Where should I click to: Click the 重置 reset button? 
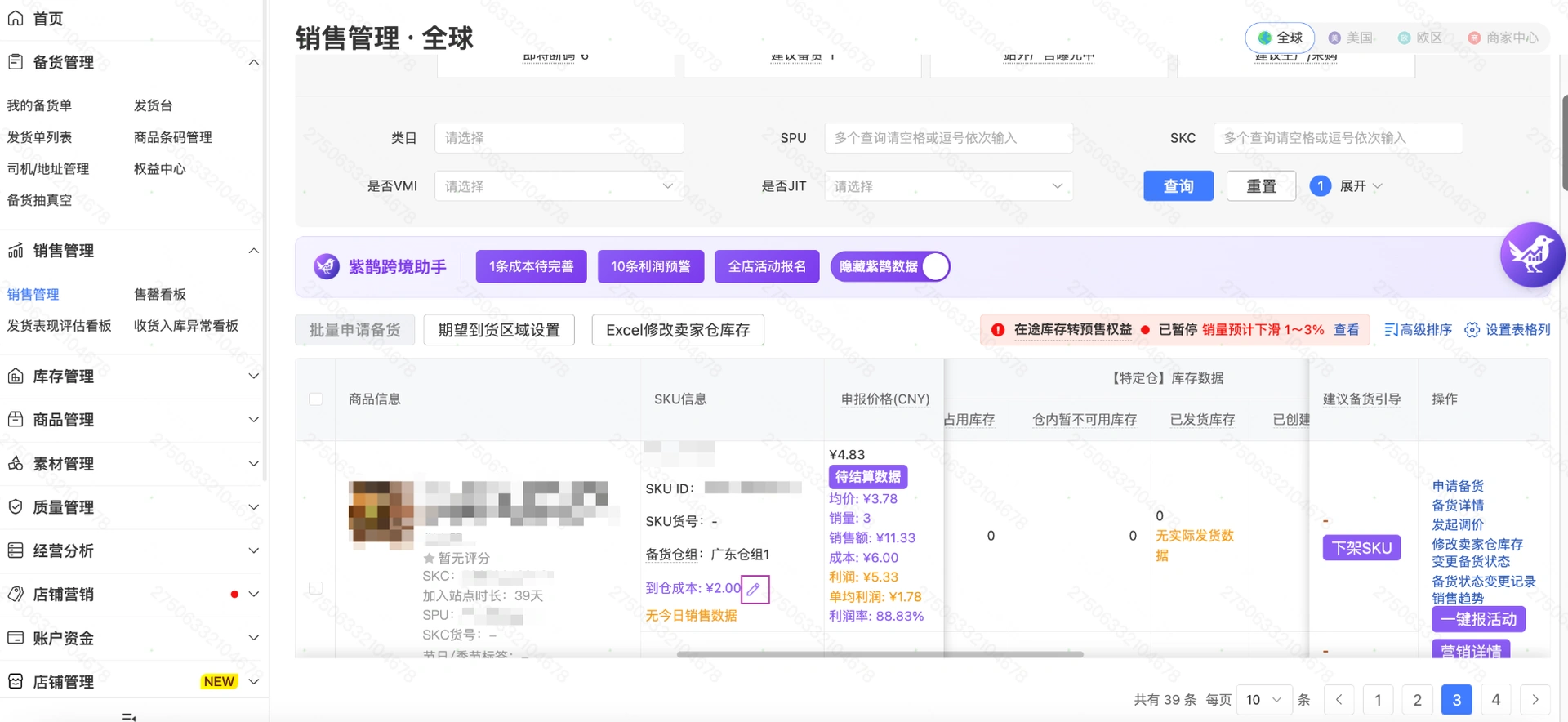coord(1261,186)
